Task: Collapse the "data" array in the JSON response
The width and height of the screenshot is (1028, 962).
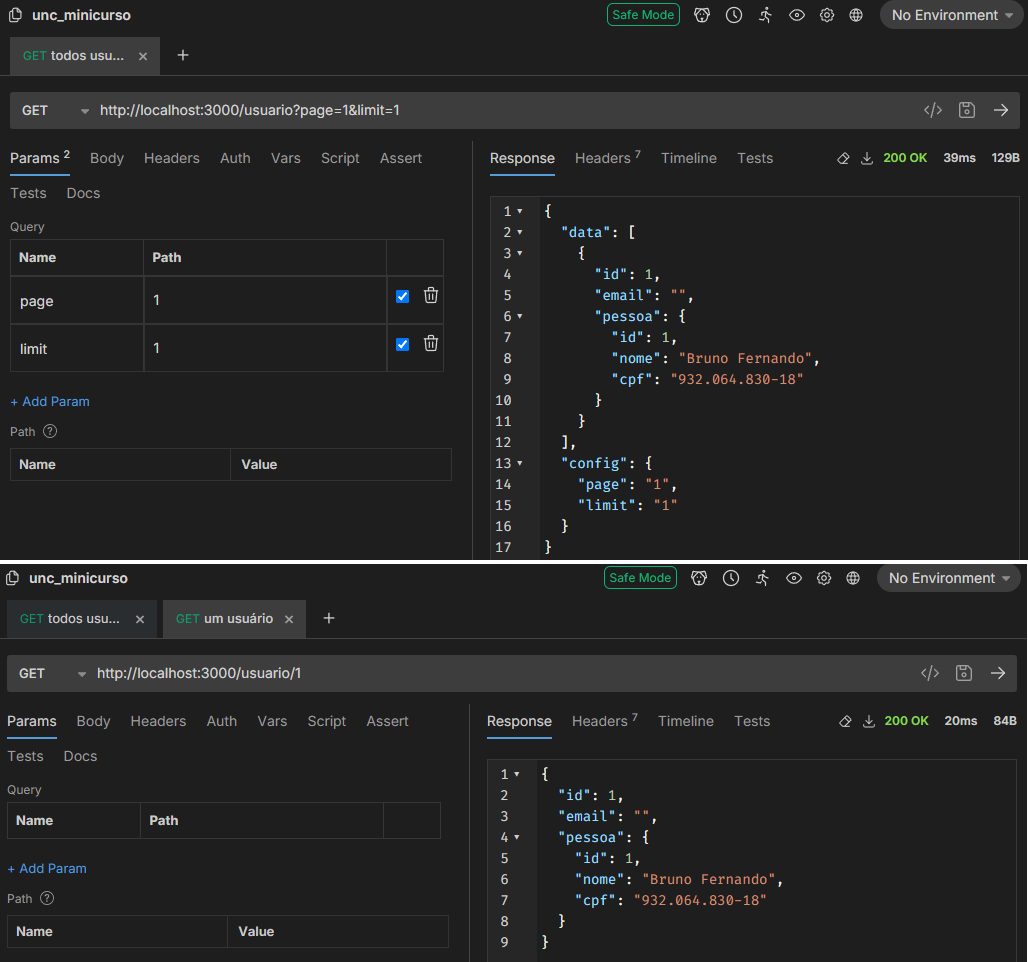Action: (520, 232)
